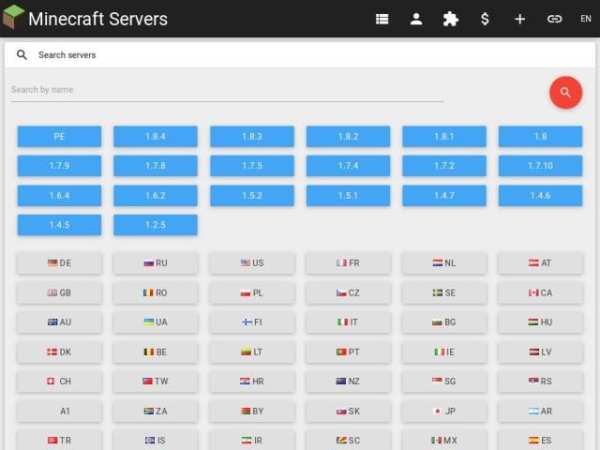Pick the 1.5.2 version button
This screenshot has width=600, height=450.
252,196
